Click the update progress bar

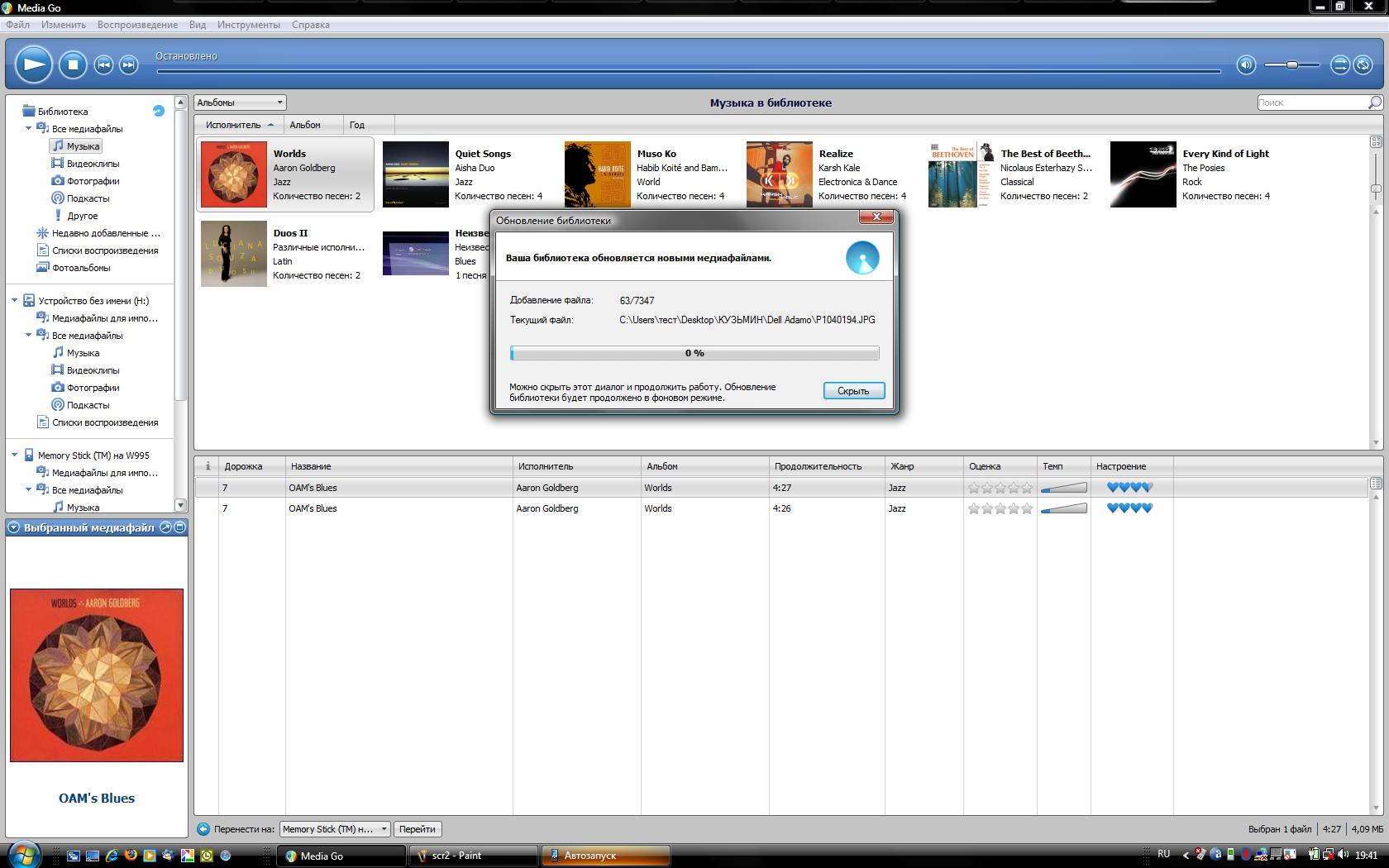coord(694,353)
